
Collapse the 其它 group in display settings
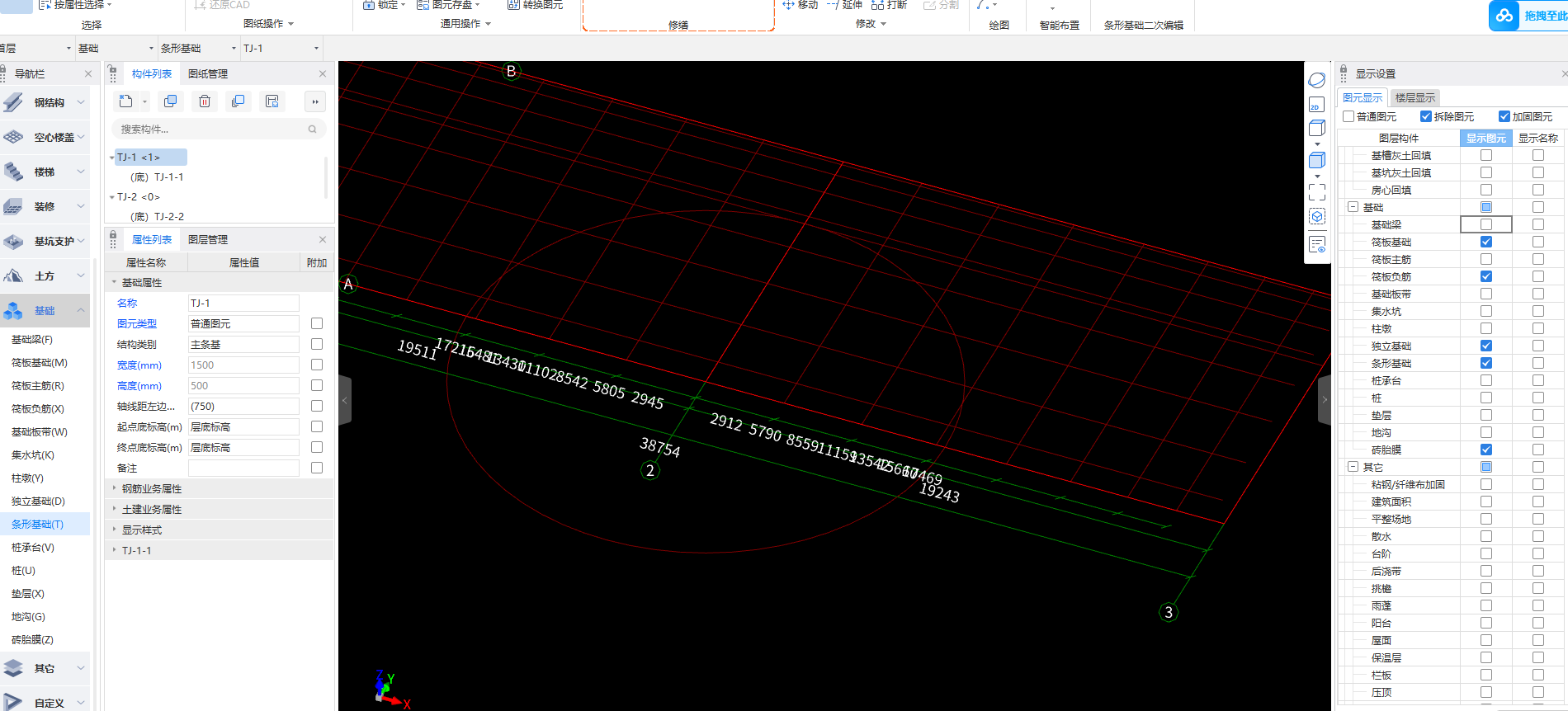click(1353, 467)
